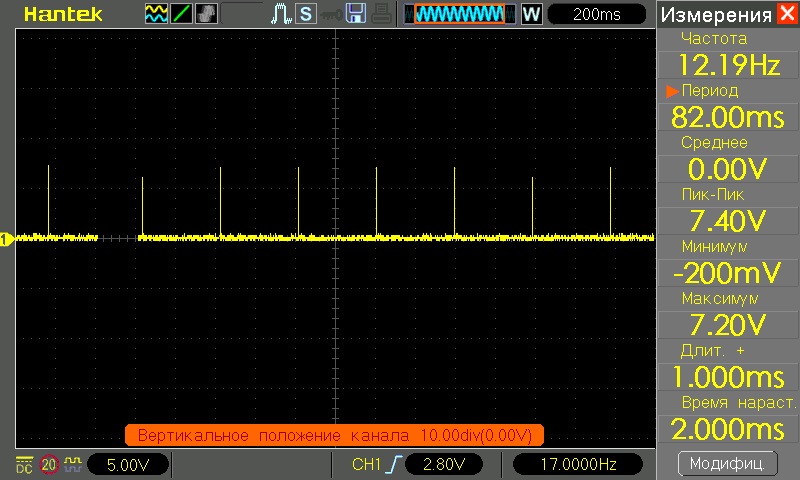The image size is (800, 480).
Task: Click the green probe waveform icon
Action: click(x=73, y=464)
